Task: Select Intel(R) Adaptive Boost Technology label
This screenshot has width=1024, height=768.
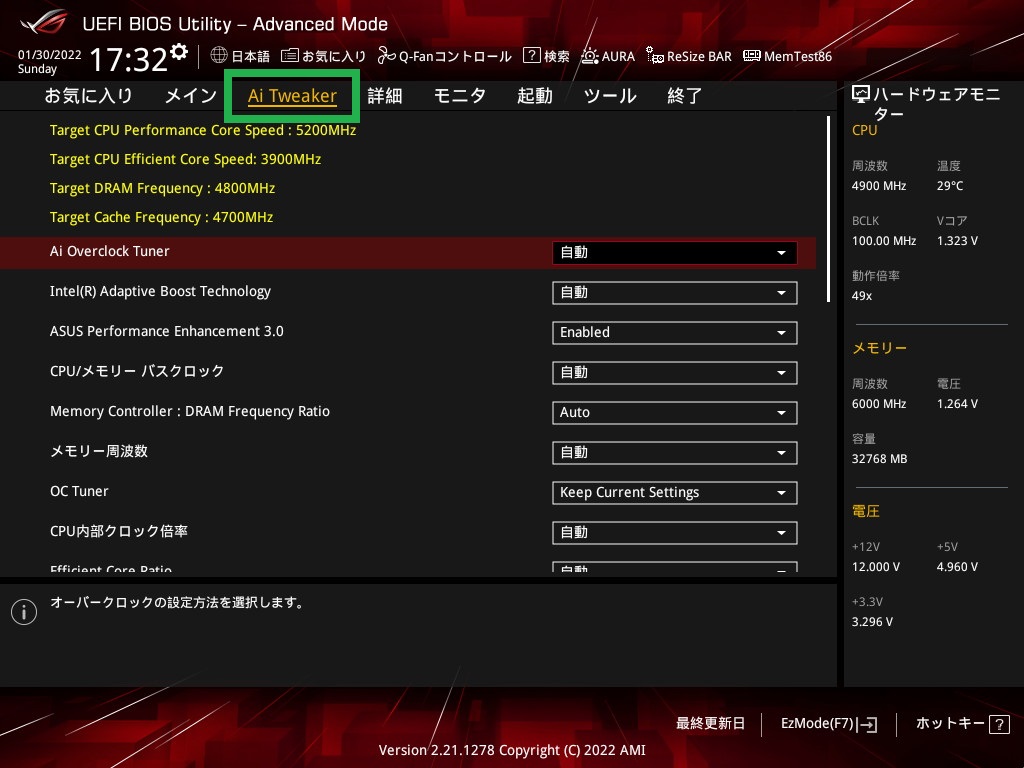Action: pyautogui.click(x=160, y=291)
